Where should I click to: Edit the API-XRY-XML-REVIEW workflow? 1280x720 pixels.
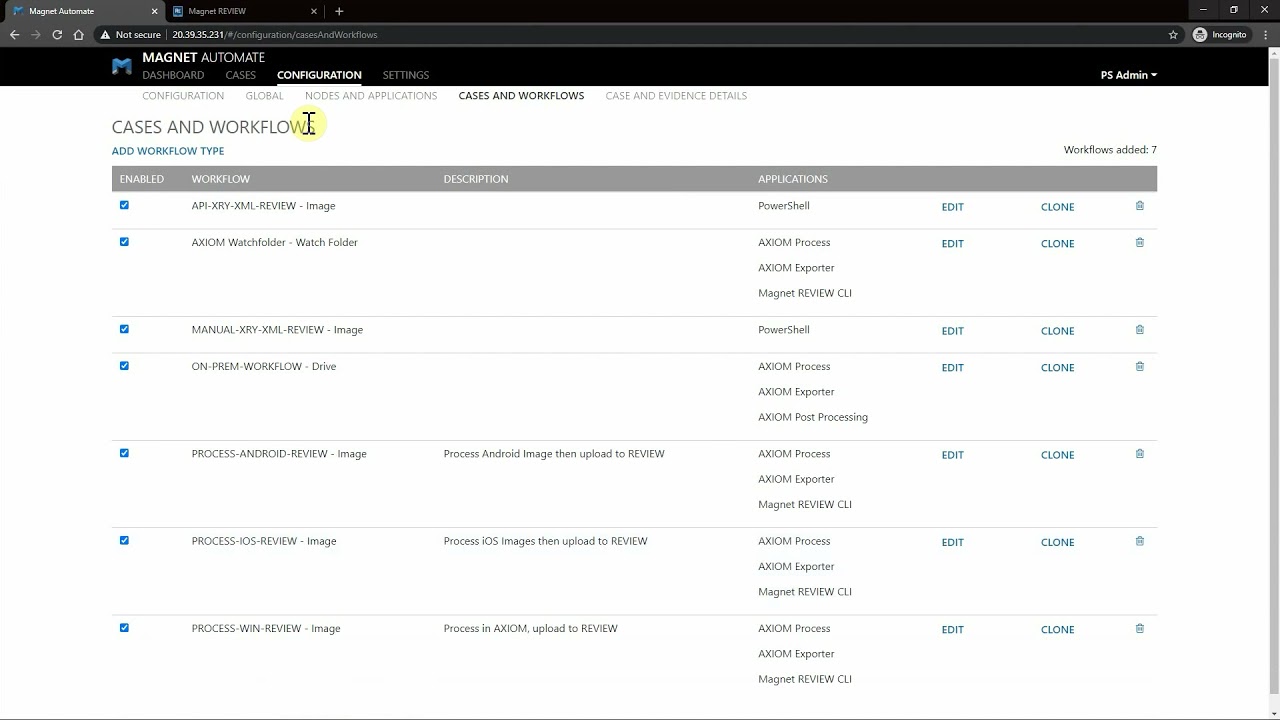click(x=952, y=207)
